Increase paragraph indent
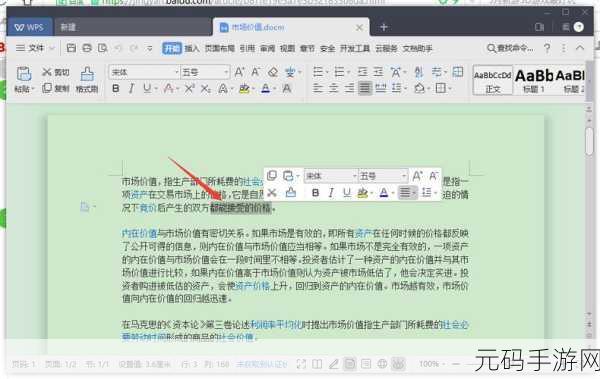This screenshot has width=600, height=379. click(x=378, y=72)
